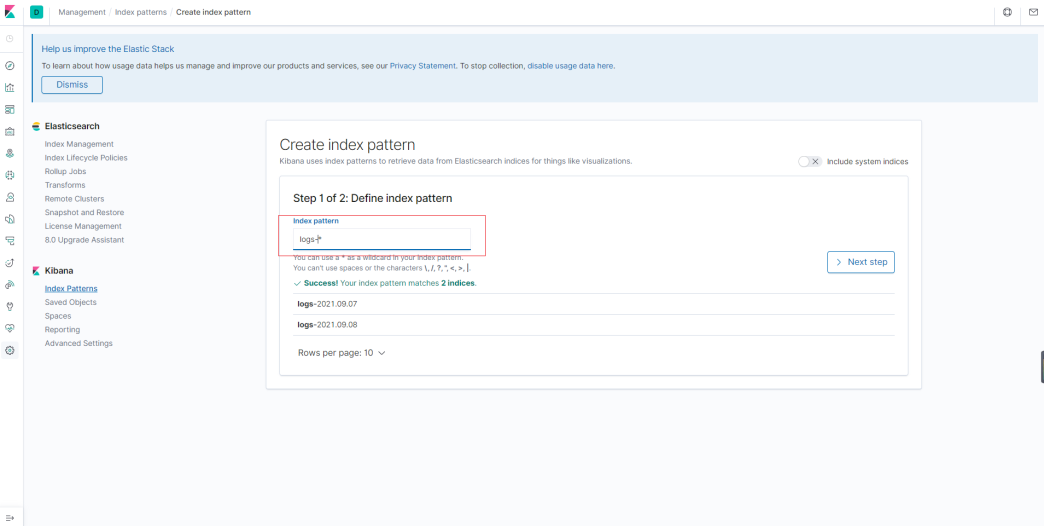Focus the Index pattern input field
Viewport: 1044px width, 526px height.
pyautogui.click(x=382, y=239)
